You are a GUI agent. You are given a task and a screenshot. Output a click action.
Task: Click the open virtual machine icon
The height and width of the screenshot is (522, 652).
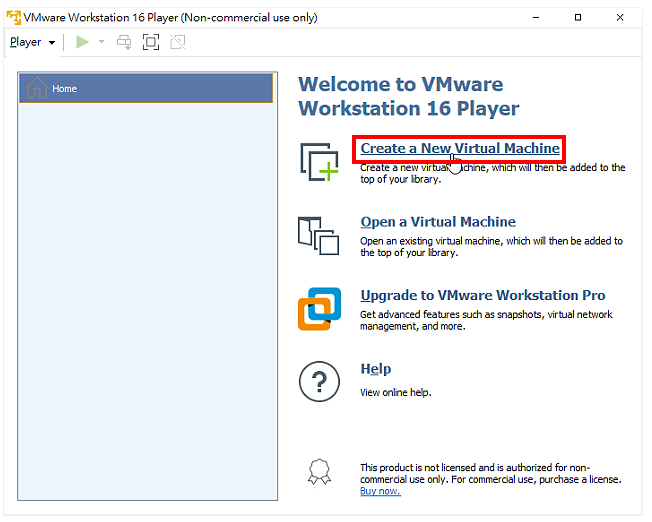coord(319,235)
